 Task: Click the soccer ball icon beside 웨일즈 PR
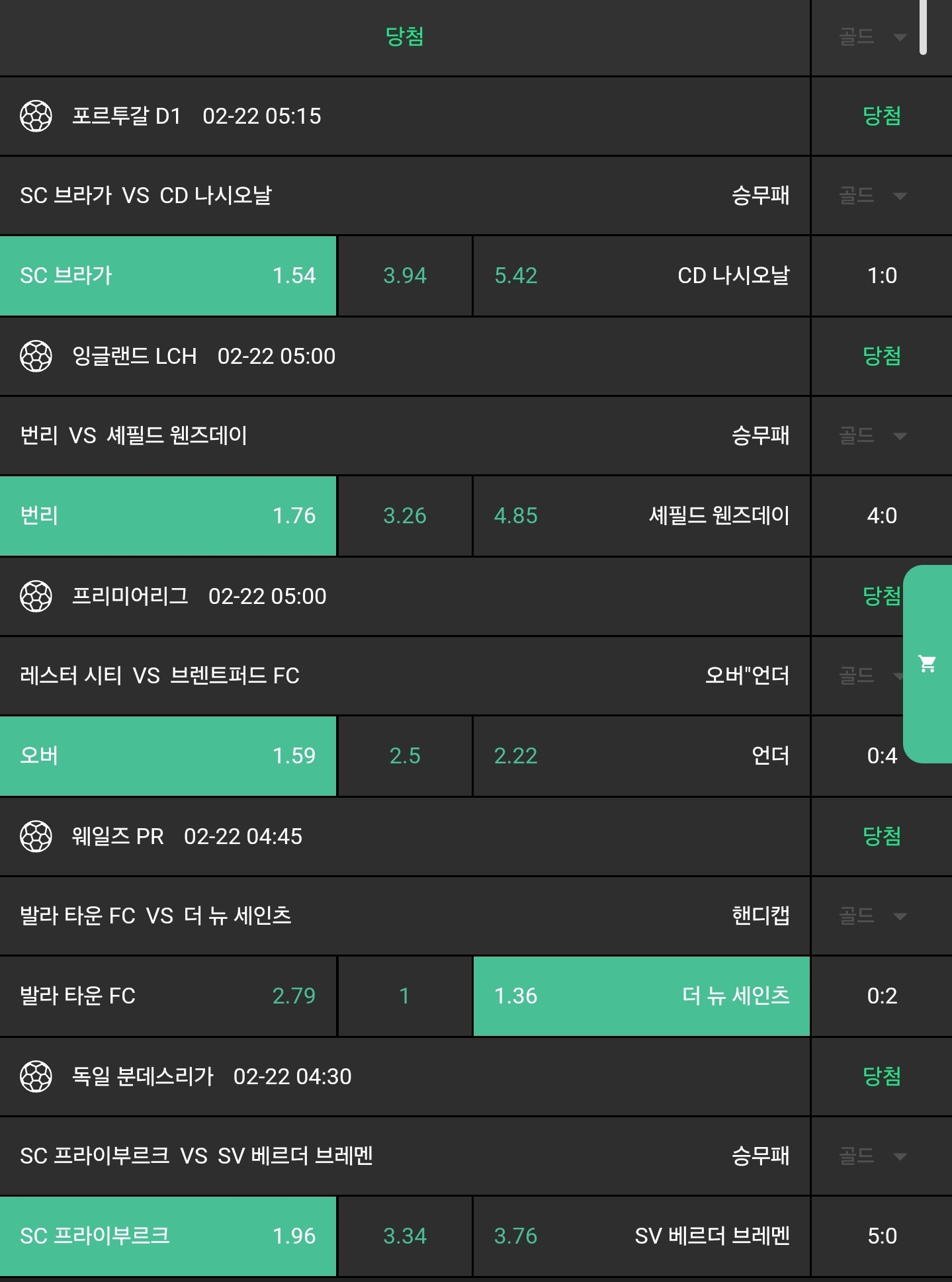(x=36, y=837)
